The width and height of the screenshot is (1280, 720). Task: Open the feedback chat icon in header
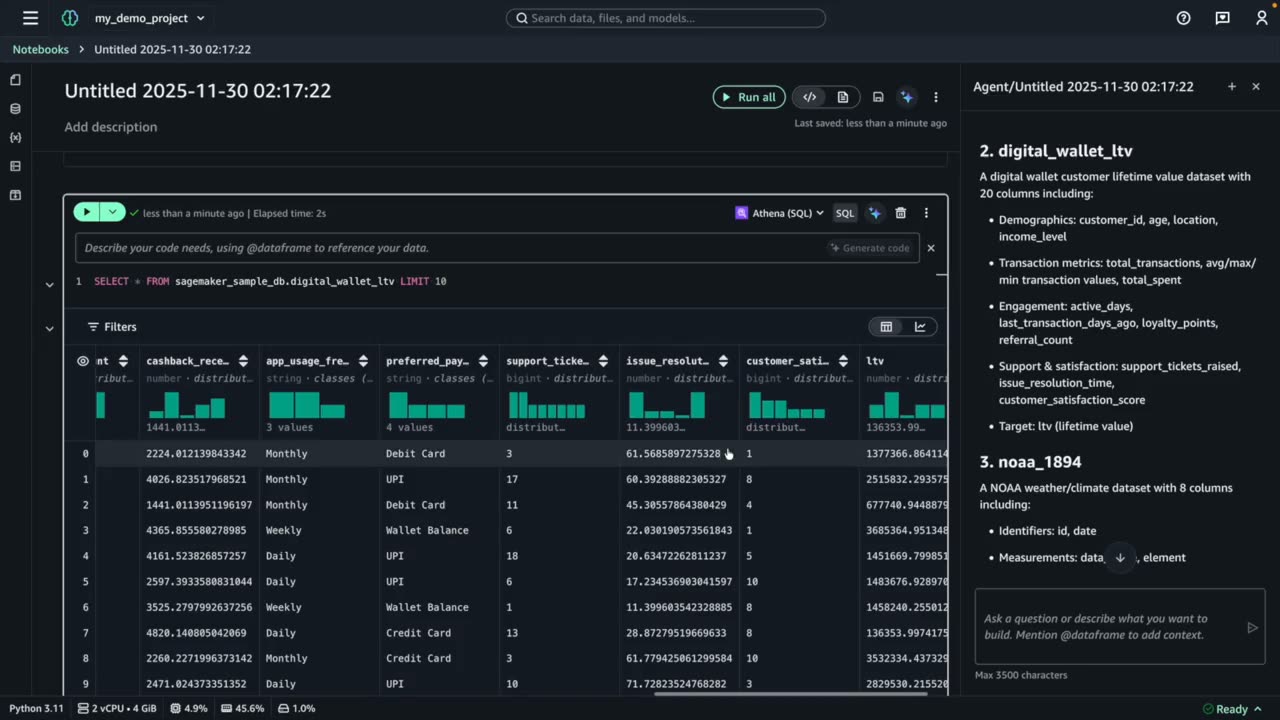[1222, 18]
